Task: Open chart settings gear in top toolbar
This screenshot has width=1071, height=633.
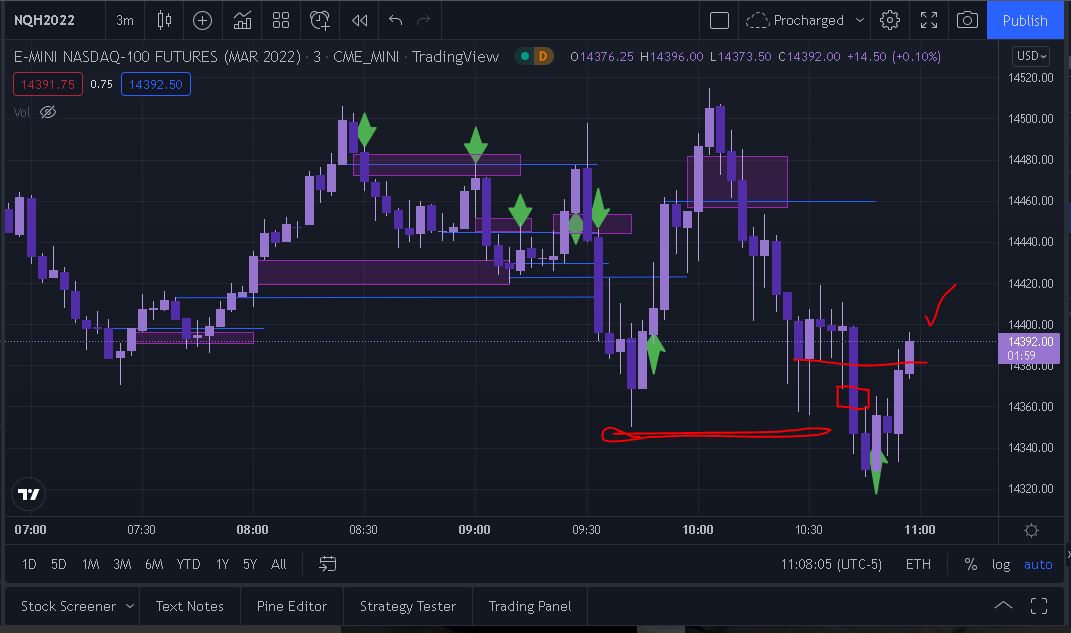Action: point(889,20)
